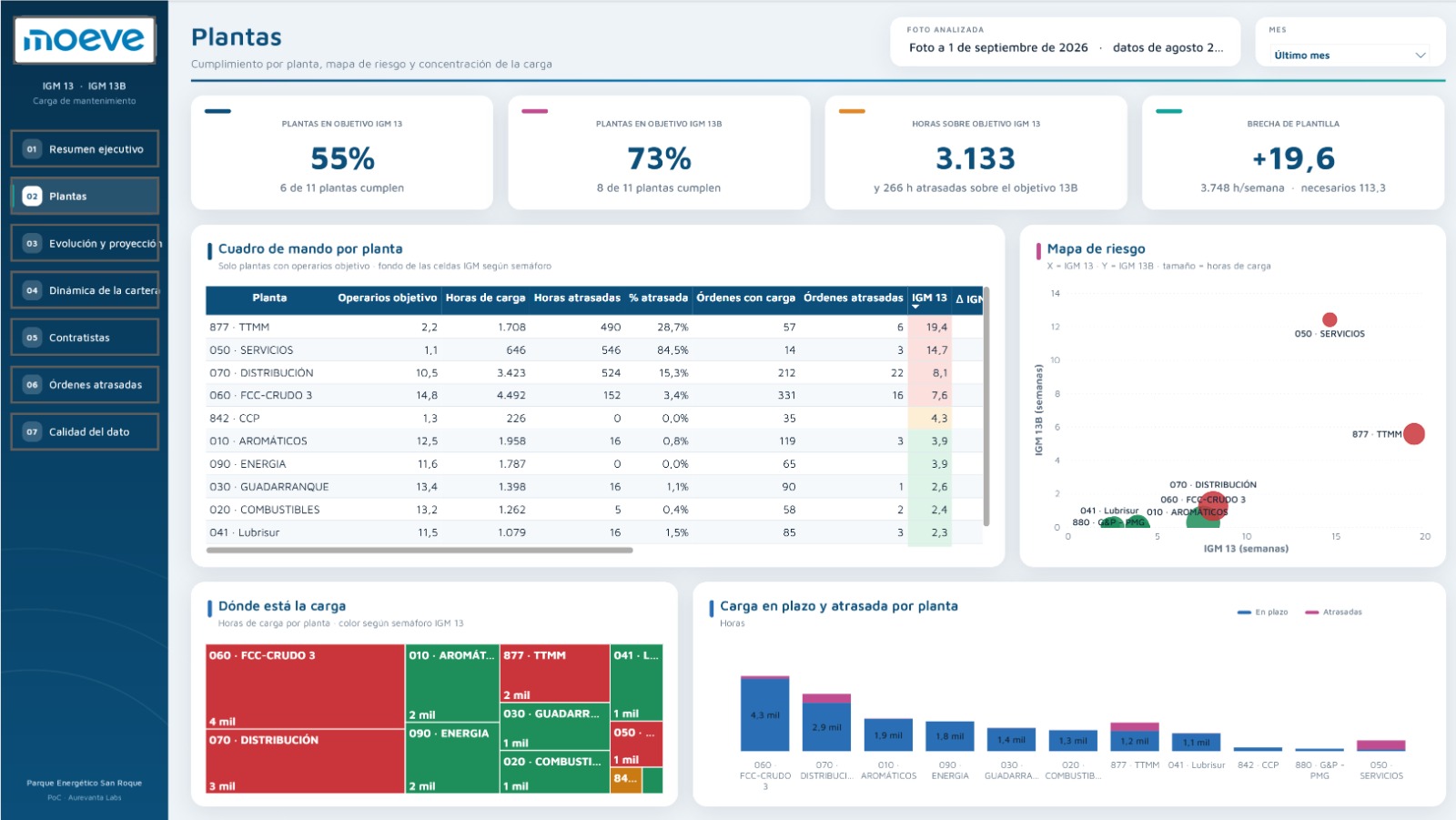Toggle the Atrasadas legend entry
The height and width of the screenshot is (820, 1456).
point(1333,612)
